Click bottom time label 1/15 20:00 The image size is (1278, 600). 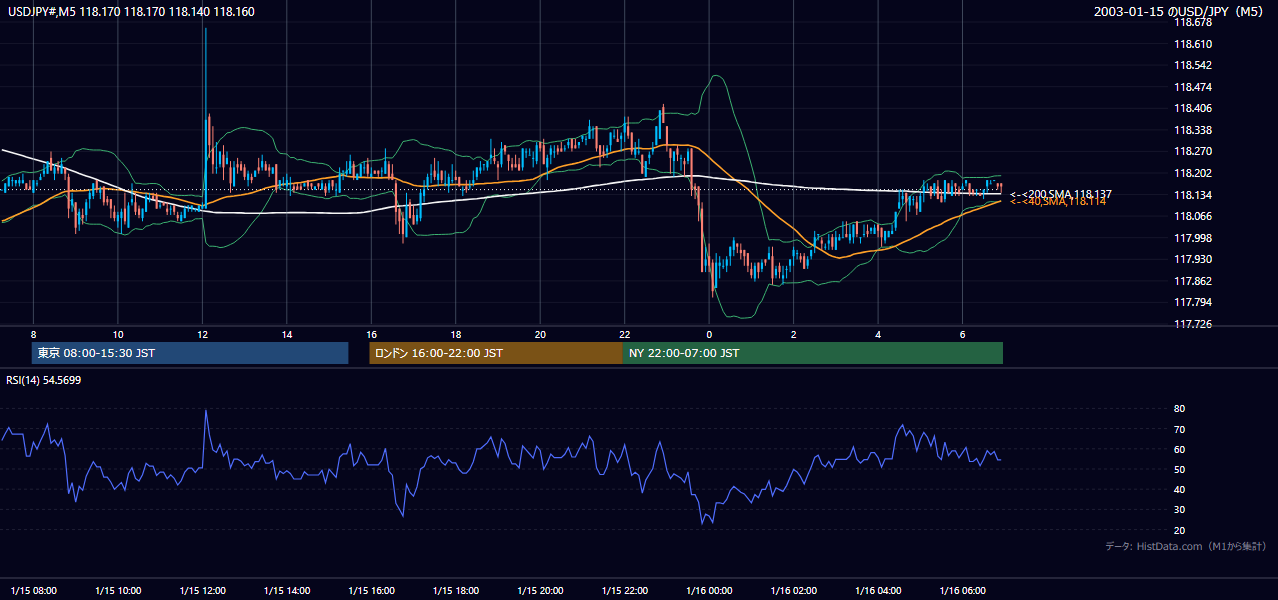[541, 590]
